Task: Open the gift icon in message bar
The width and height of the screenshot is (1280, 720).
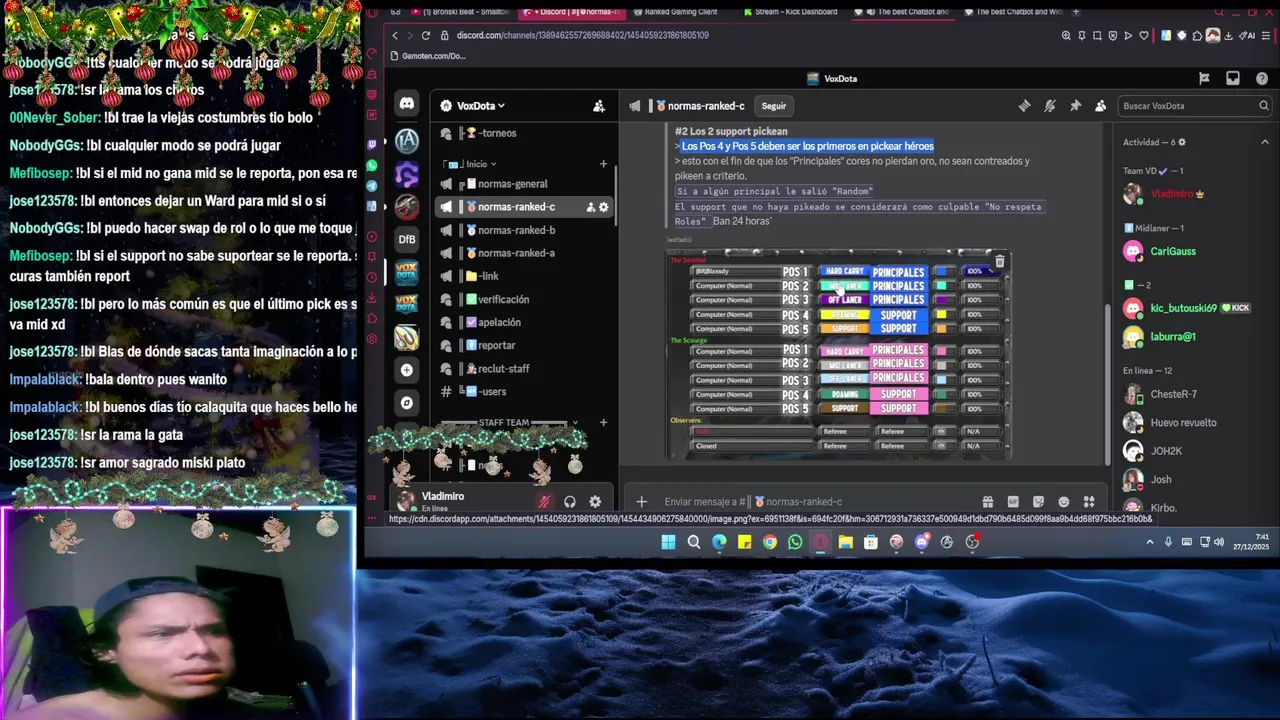Action: click(987, 502)
